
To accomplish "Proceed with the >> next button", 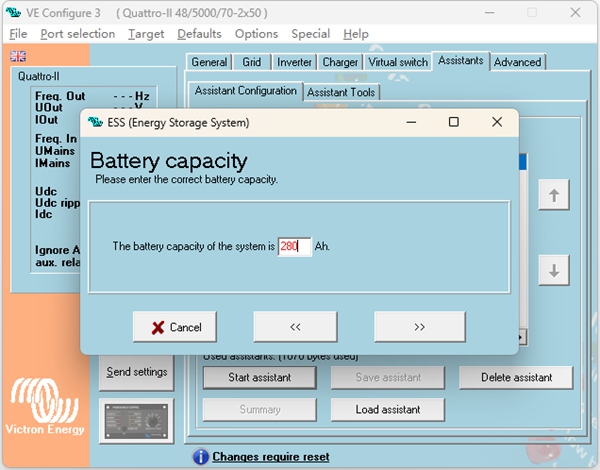I will [x=420, y=327].
